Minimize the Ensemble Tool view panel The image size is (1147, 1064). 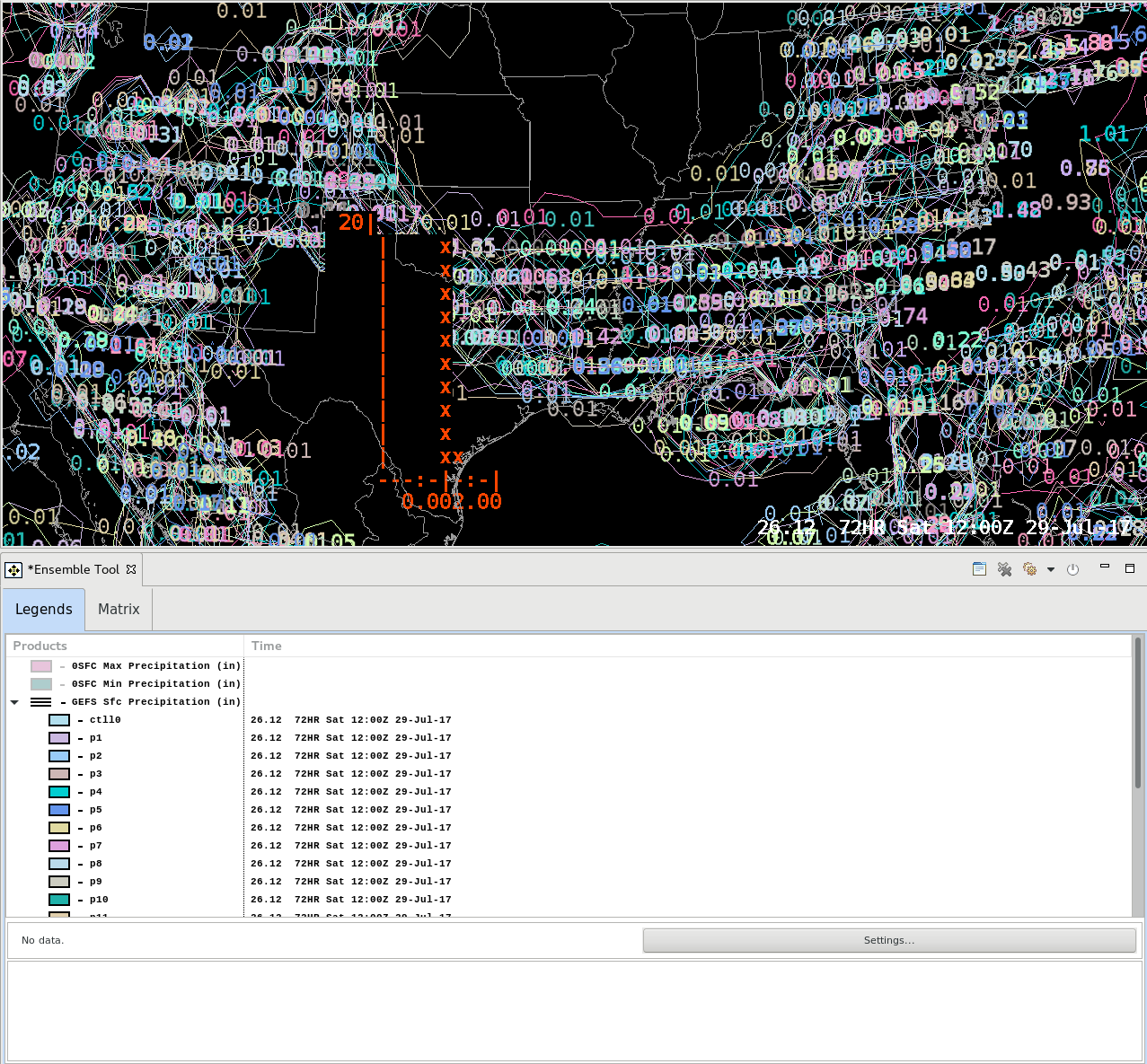point(1105,567)
